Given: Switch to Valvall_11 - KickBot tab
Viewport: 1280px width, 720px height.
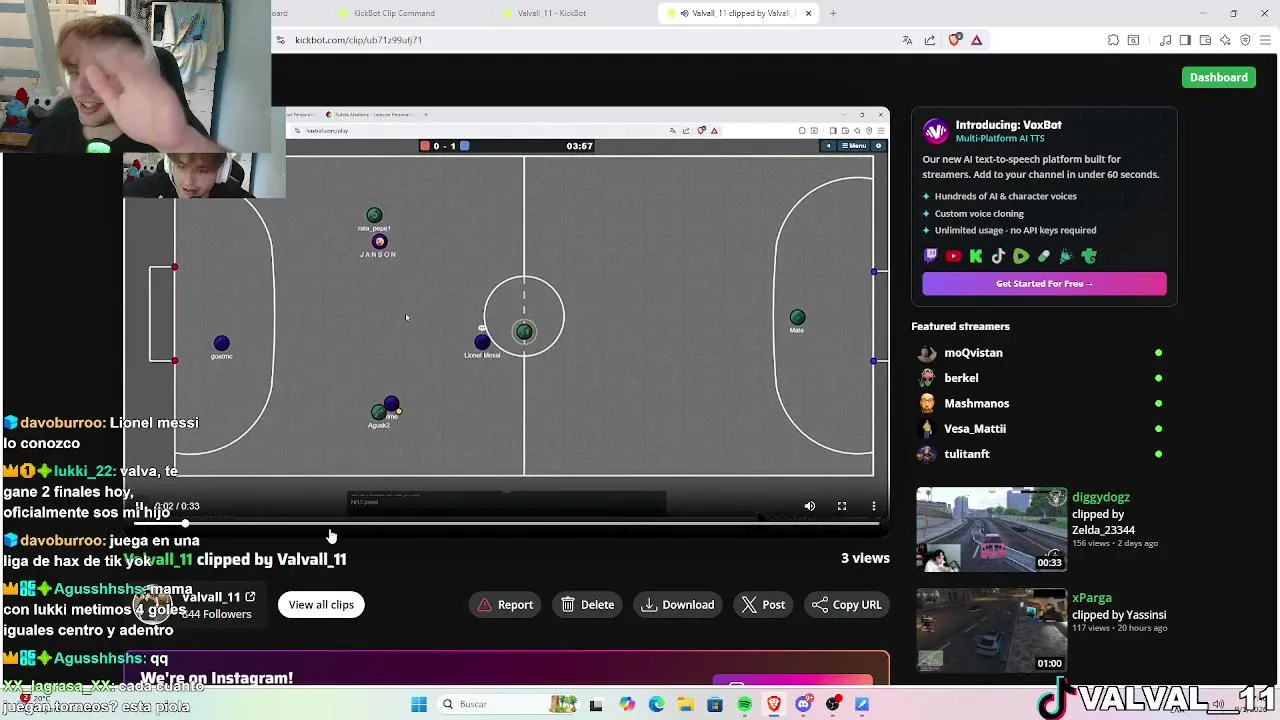Looking at the screenshot, I should pyautogui.click(x=552, y=13).
